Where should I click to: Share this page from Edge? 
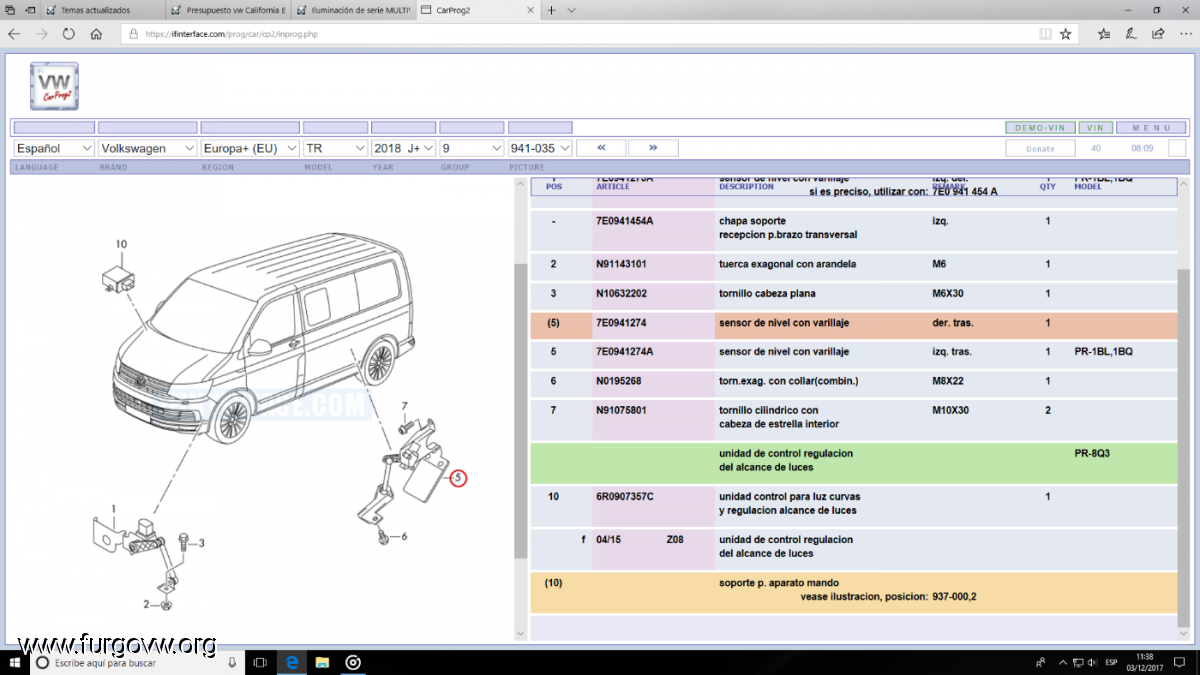click(1158, 33)
